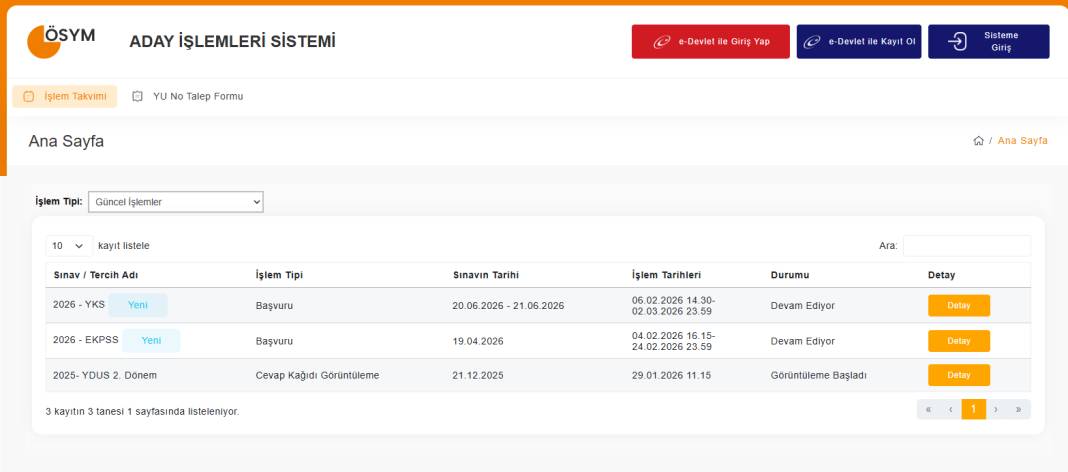Viewport: 1068px width, 472px height.
Task: Go to the first page of results
Action: [x=929, y=409]
